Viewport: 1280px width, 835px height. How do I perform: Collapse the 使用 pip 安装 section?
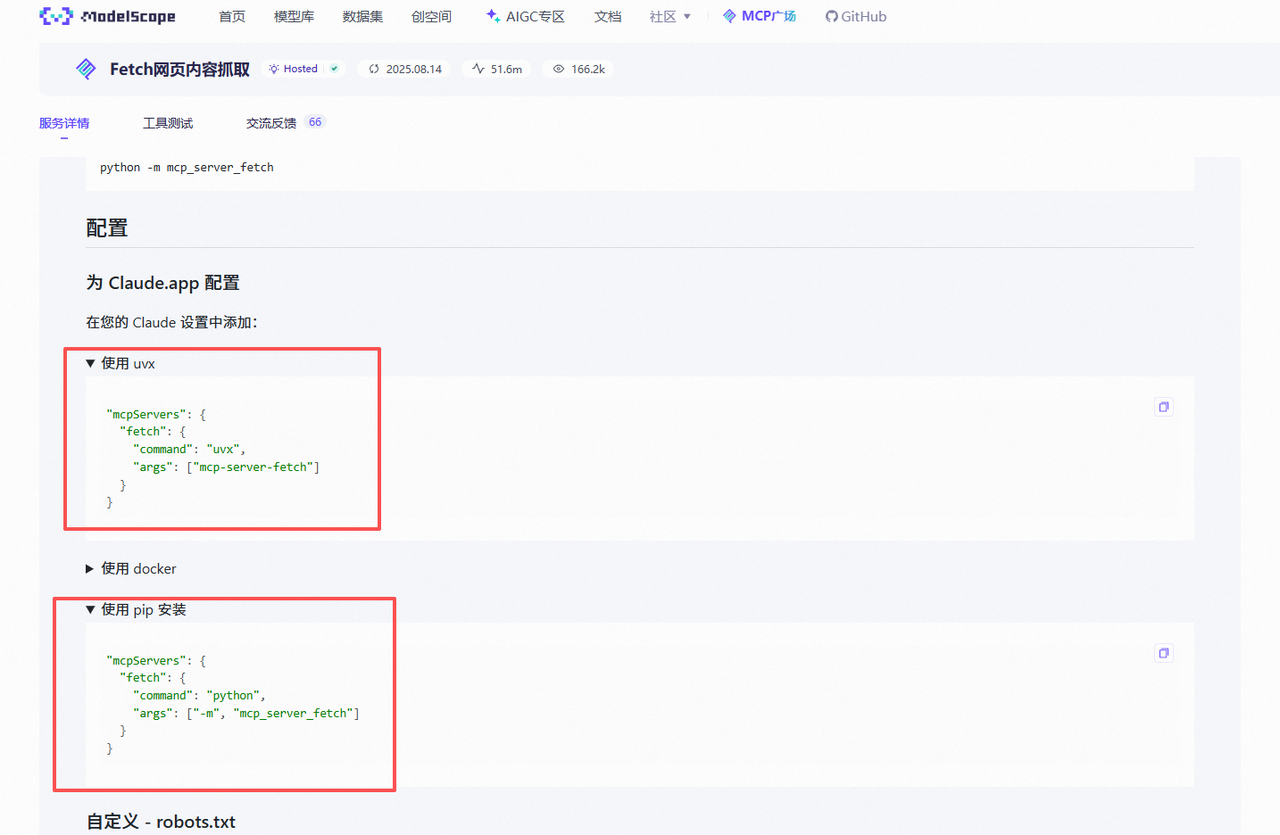(136, 609)
